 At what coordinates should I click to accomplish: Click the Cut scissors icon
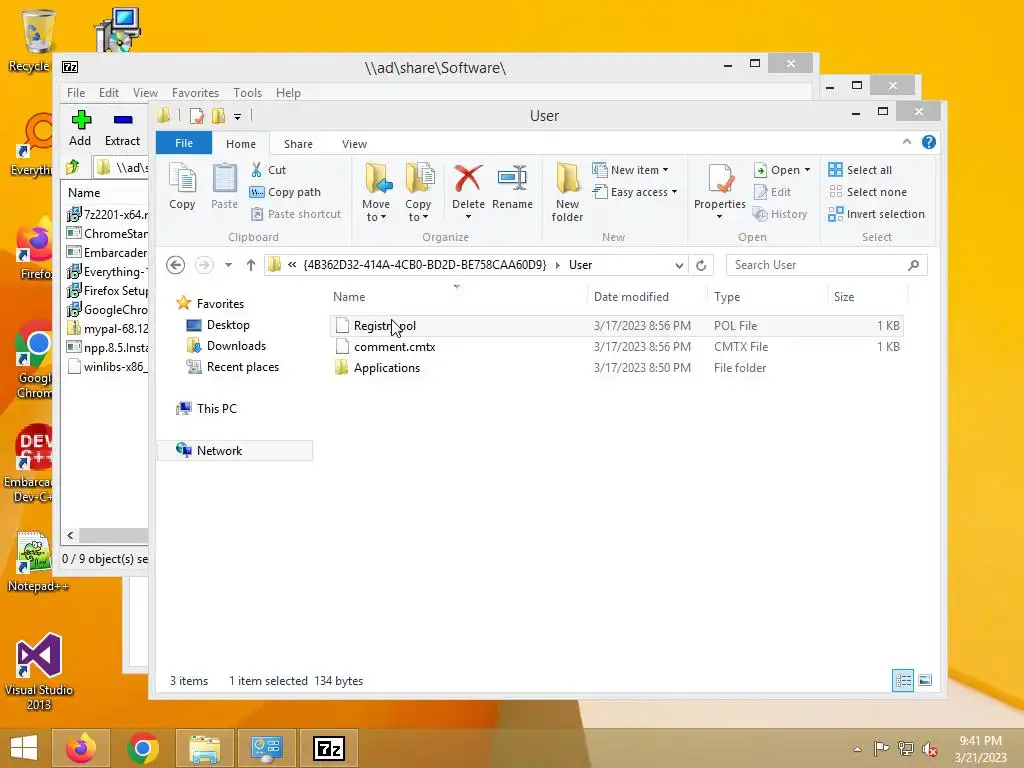pos(257,170)
